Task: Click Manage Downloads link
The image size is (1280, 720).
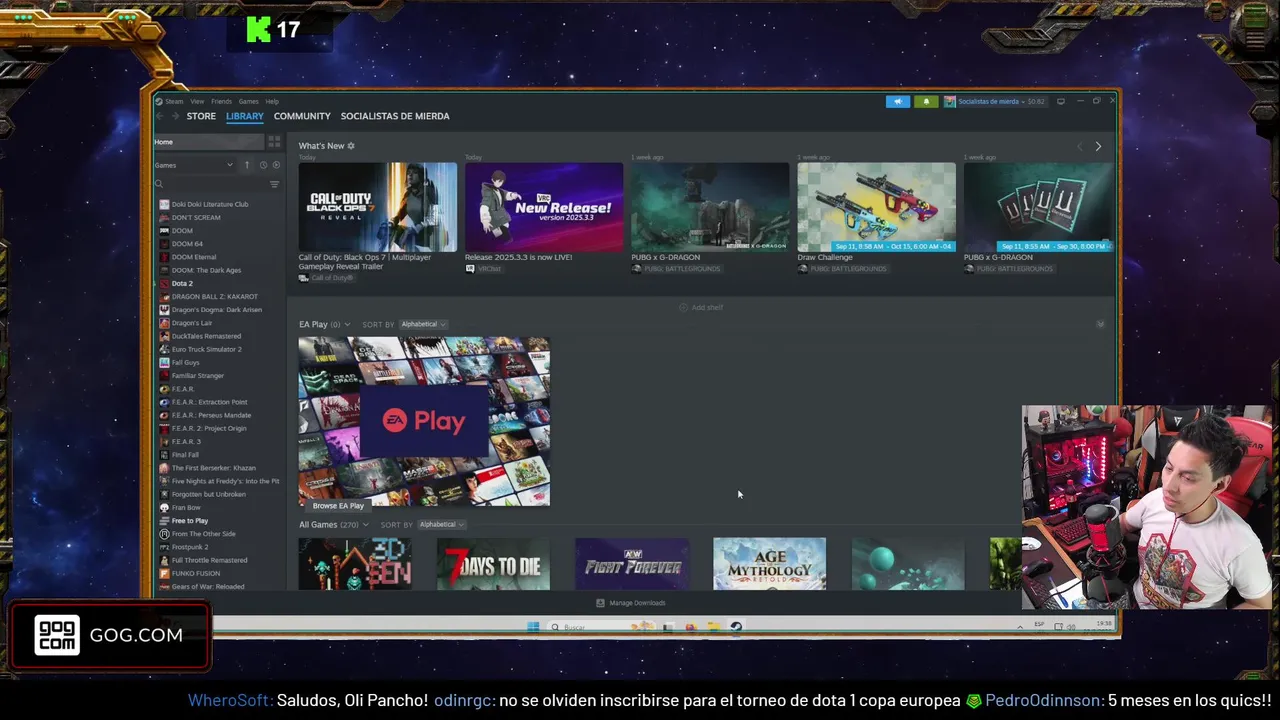Action: [x=637, y=603]
